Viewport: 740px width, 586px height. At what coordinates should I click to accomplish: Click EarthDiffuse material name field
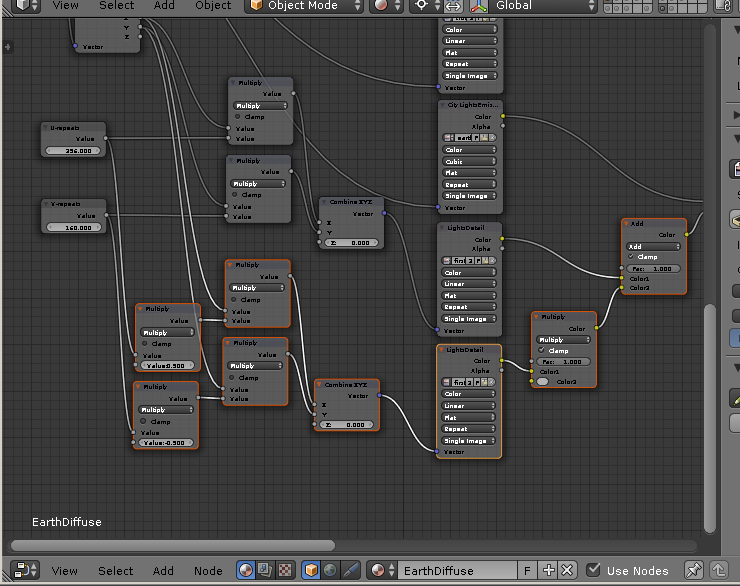tap(458, 570)
